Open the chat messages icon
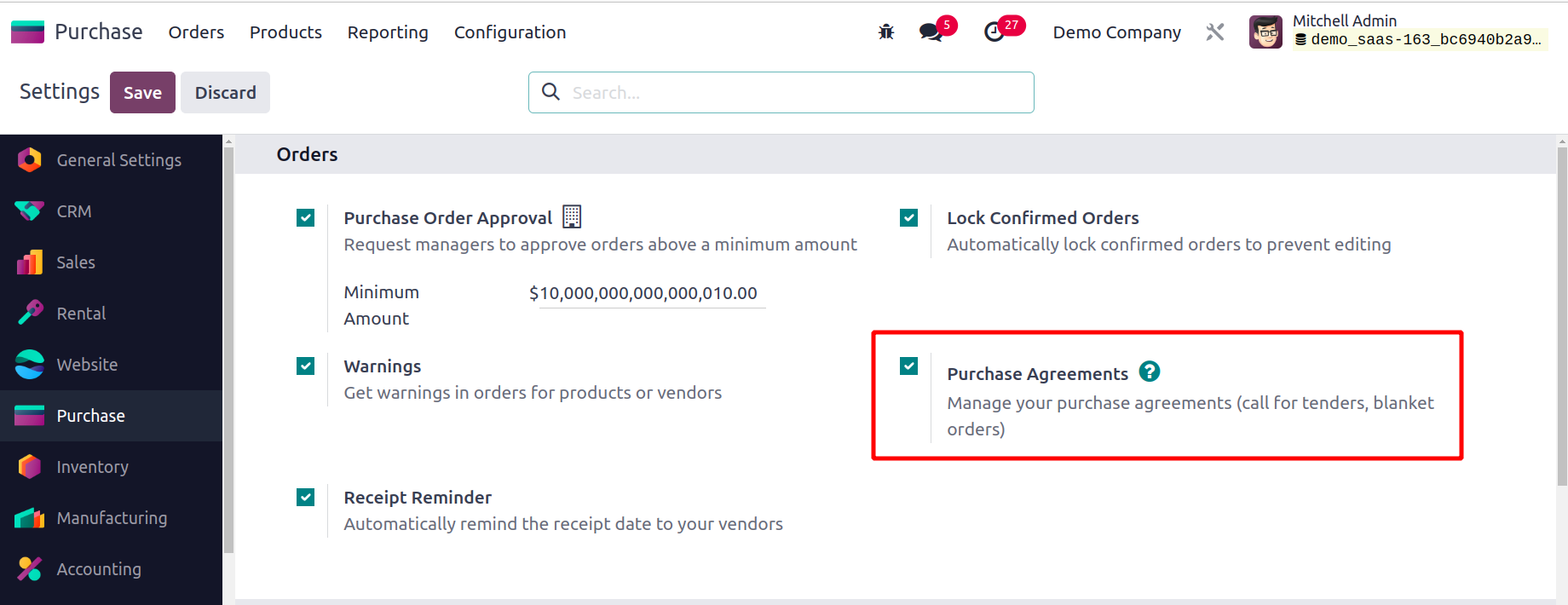Screen dimensions: 1568x605 (x=931, y=32)
